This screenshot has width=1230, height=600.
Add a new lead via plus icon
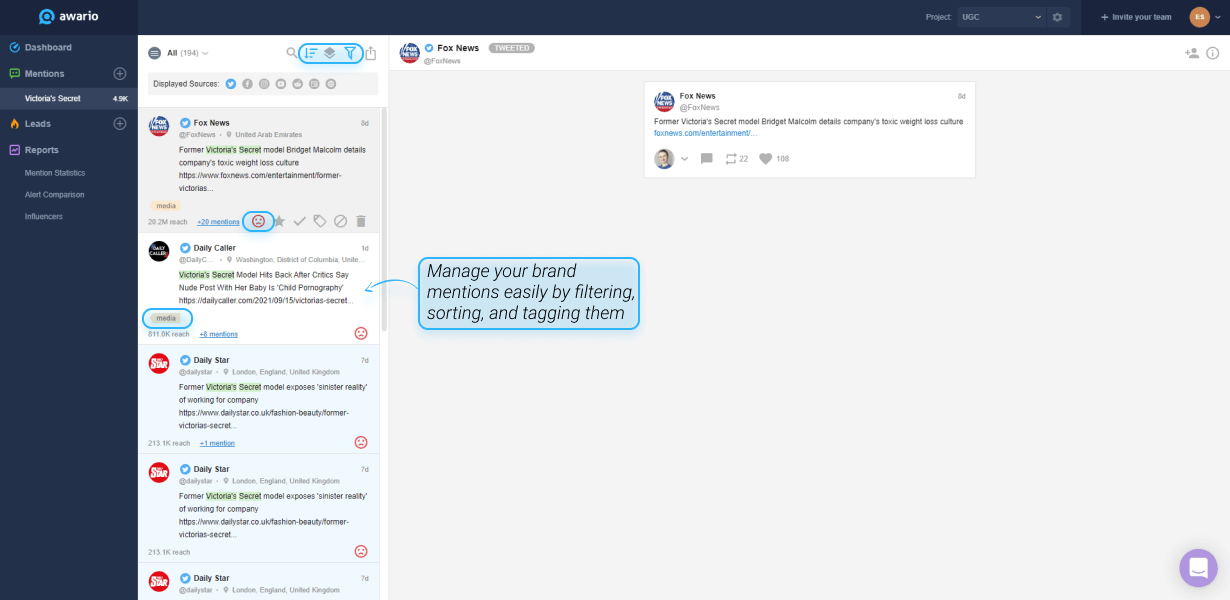pyautogui.click(x=120, y=123)
